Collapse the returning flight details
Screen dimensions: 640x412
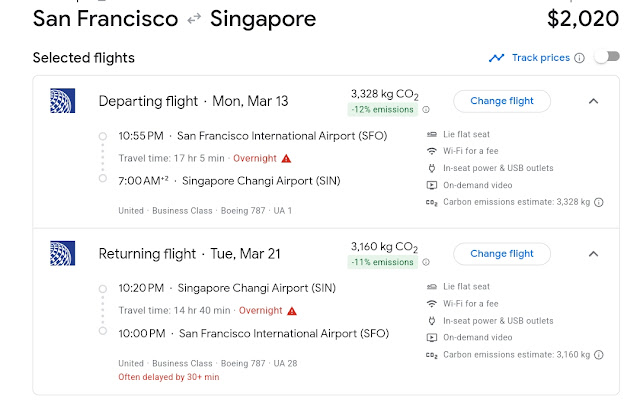click(593, 254)
